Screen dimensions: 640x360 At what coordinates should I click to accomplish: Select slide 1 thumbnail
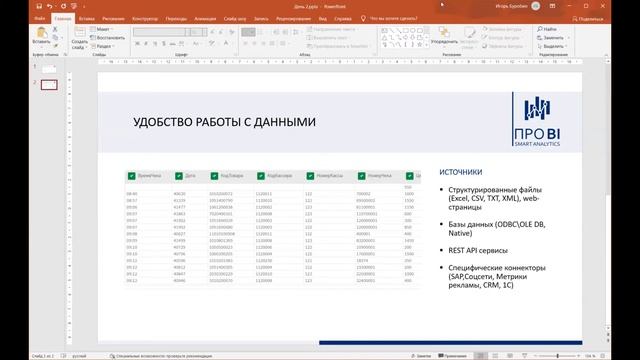pyautogui.click(x=49, y=69)
